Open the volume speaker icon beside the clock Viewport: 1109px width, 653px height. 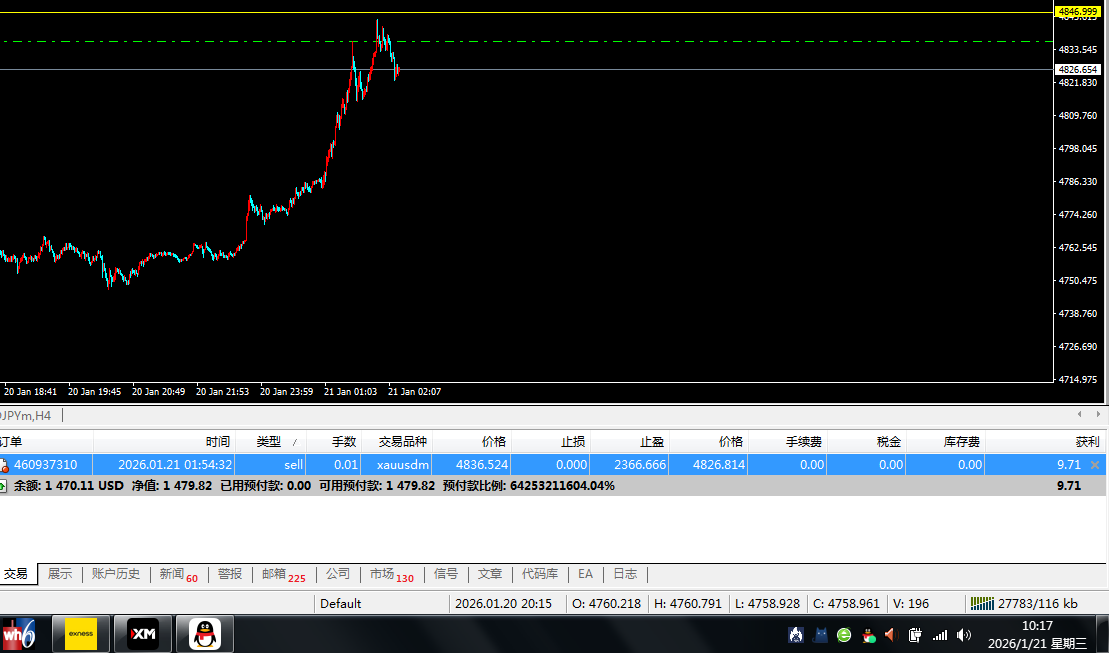[963, 634]
